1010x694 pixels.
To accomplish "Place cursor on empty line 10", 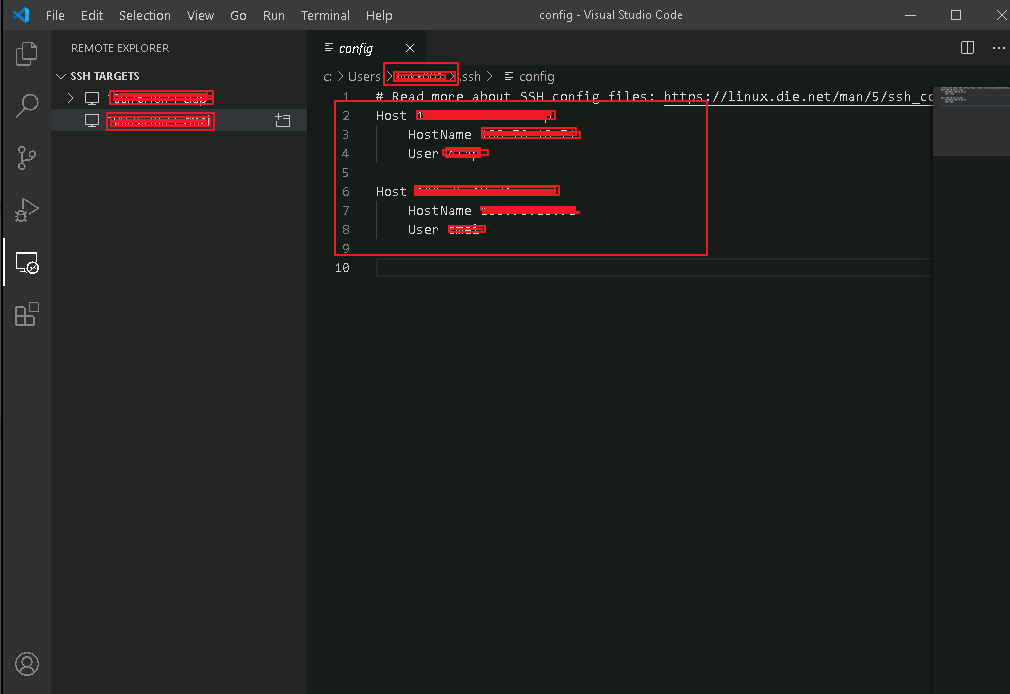I will coord(653,267).
